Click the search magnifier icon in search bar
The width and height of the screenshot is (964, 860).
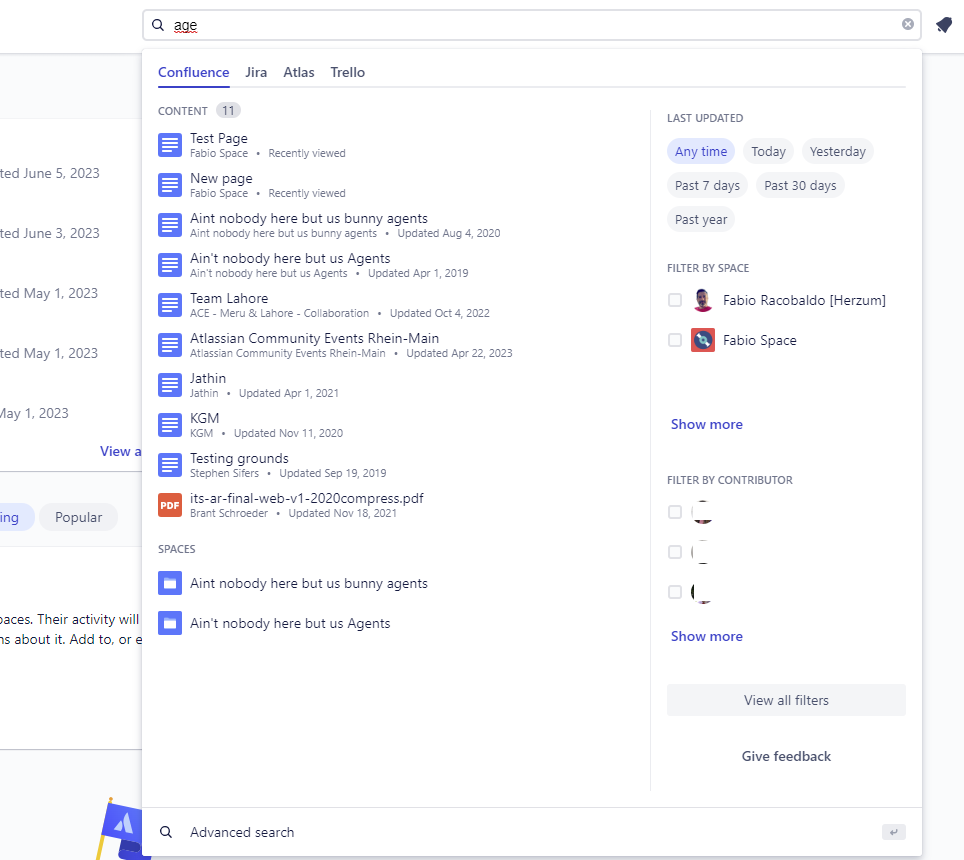158,25
